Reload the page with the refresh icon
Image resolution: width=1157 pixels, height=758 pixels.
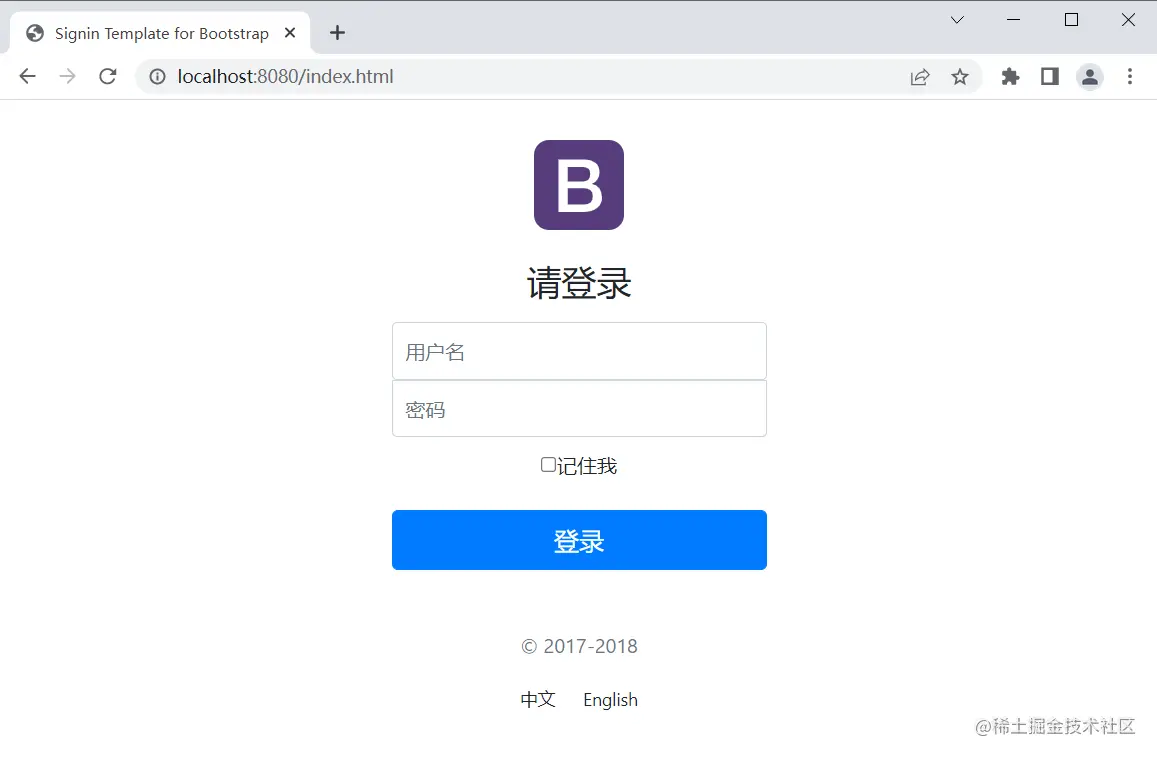tap(108, 76)
